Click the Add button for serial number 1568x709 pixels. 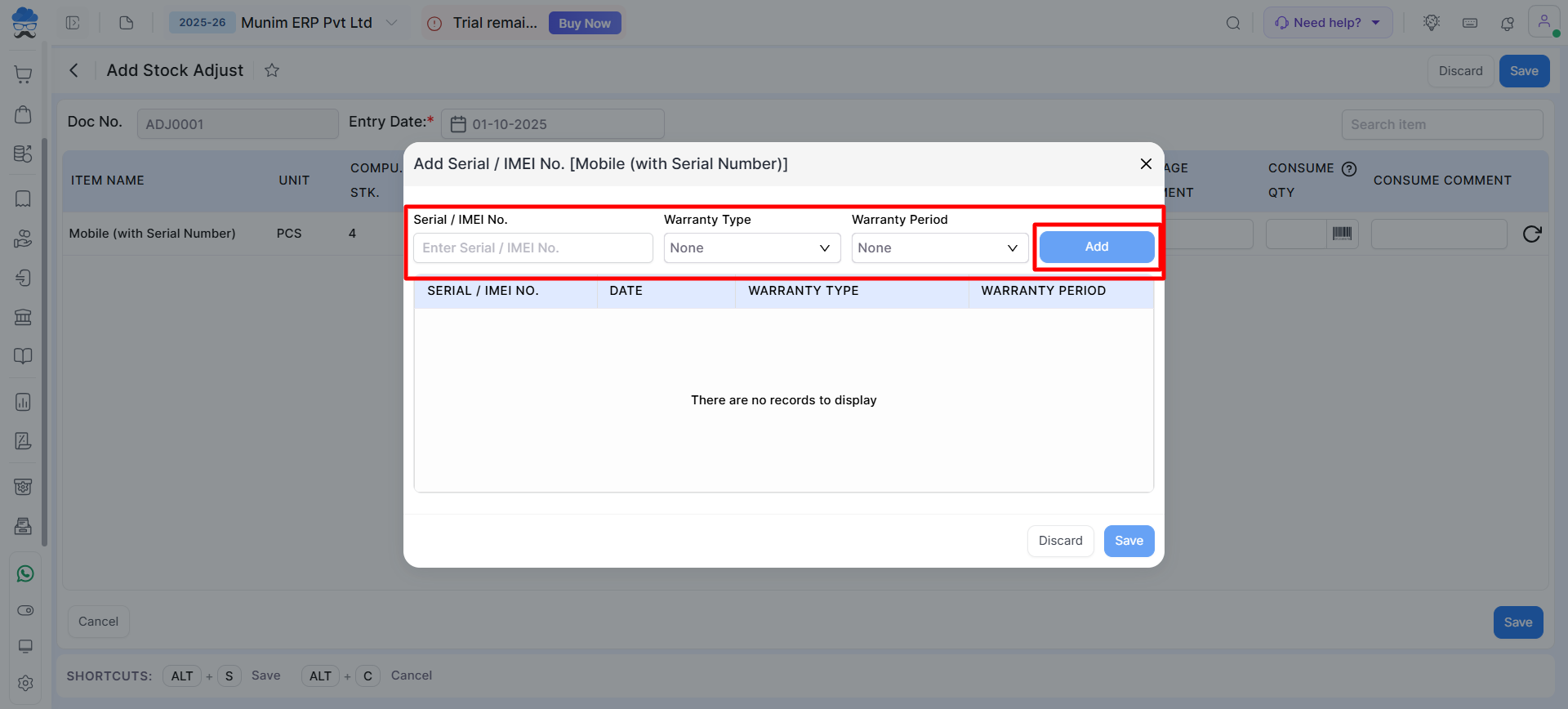[x=1096, y=247]
